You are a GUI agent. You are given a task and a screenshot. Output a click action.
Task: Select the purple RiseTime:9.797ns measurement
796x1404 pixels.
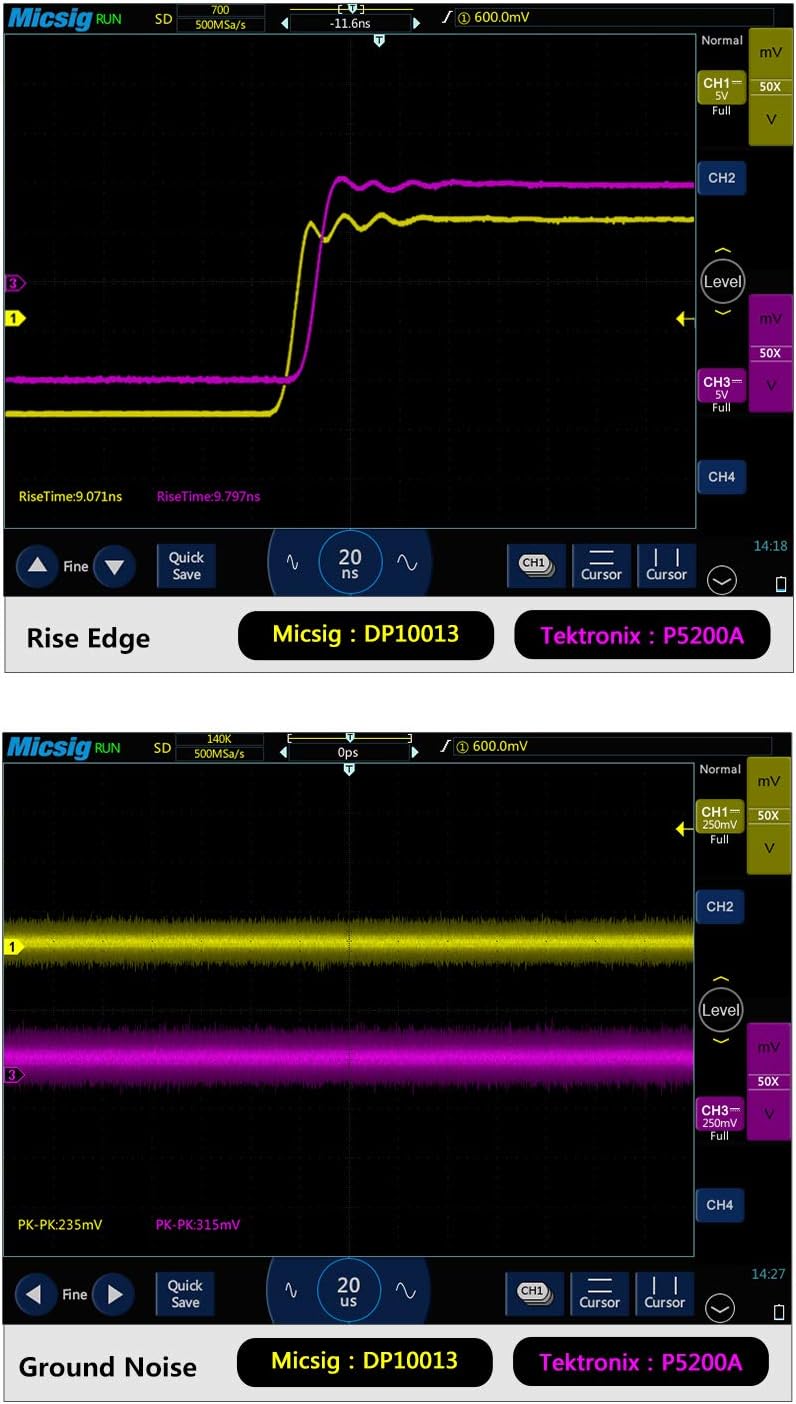click(208, 496)
